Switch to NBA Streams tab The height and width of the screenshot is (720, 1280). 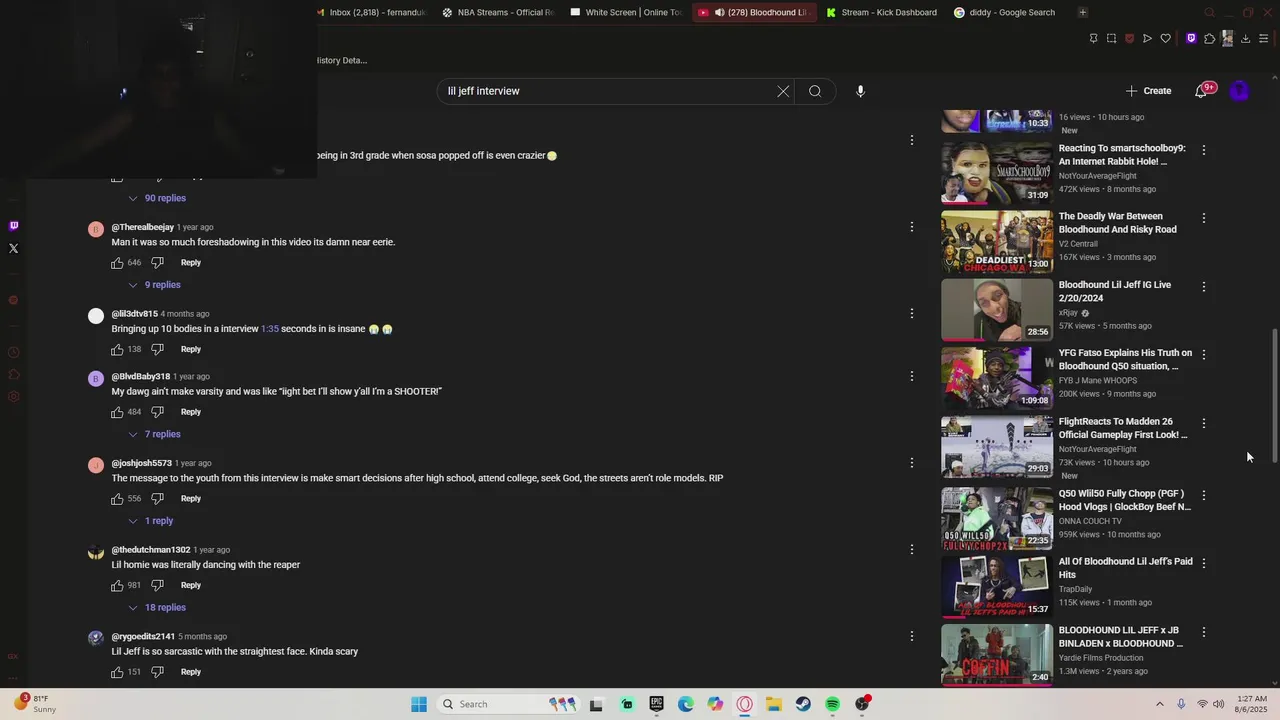pos(497,12)
